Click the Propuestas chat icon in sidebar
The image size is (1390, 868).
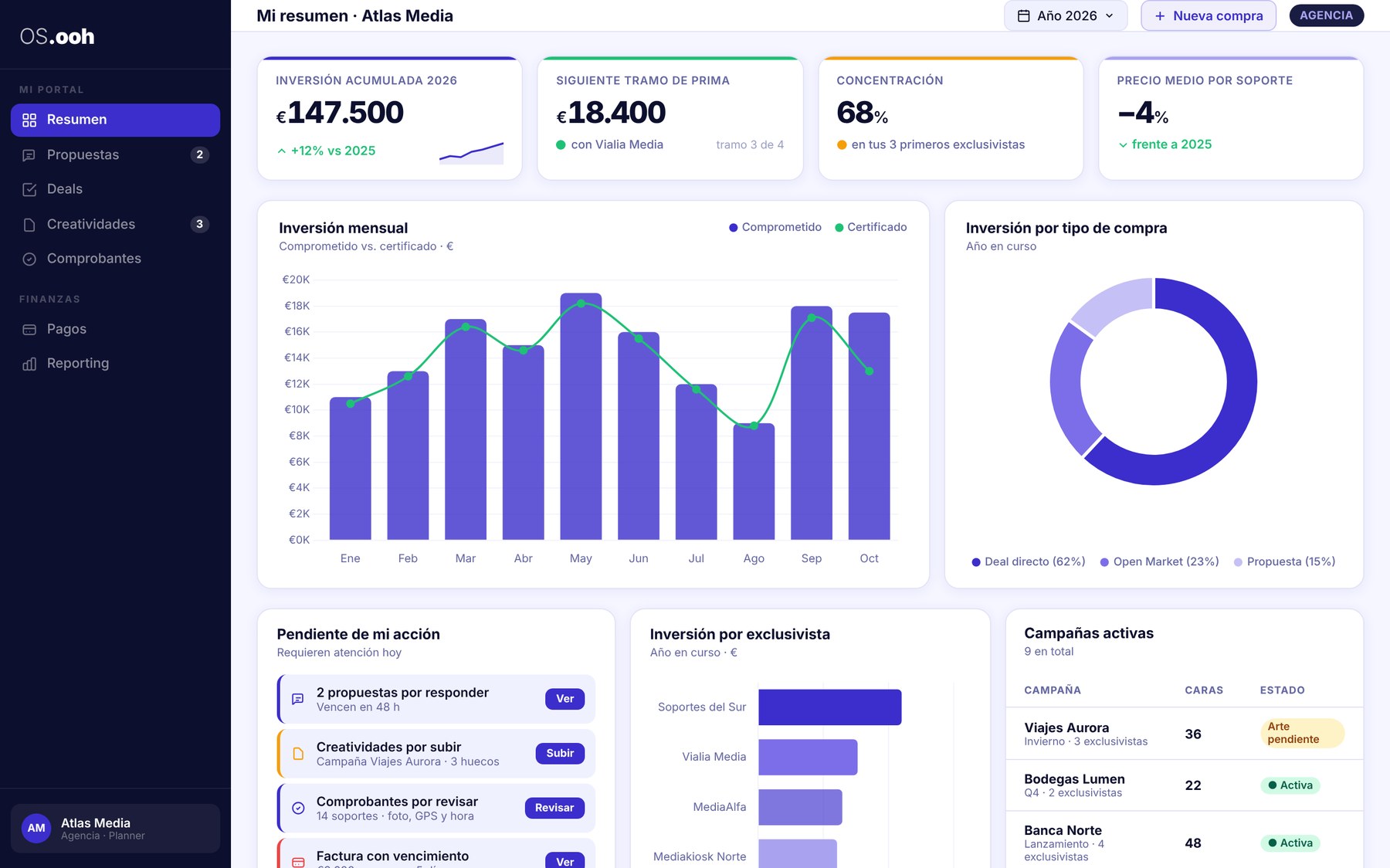[29, 155]
